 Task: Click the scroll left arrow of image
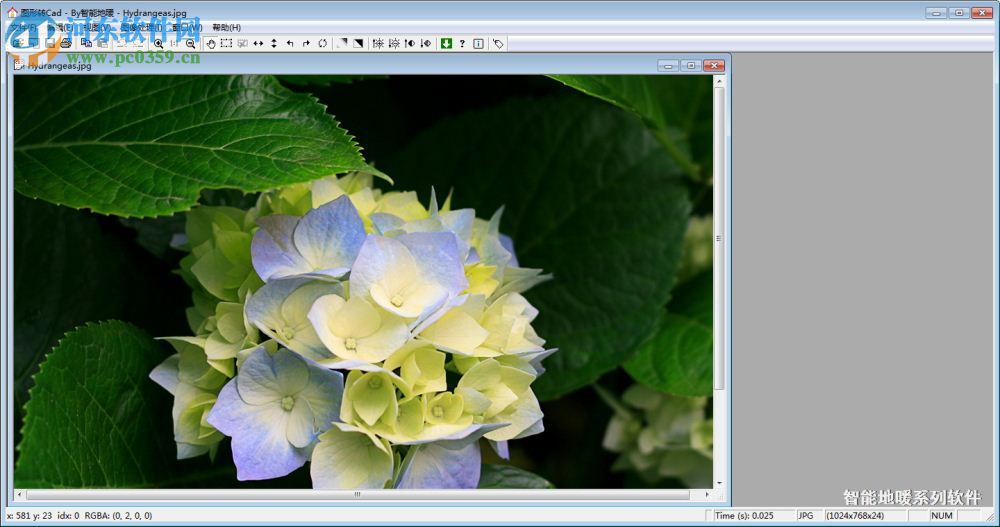(19, 494)
